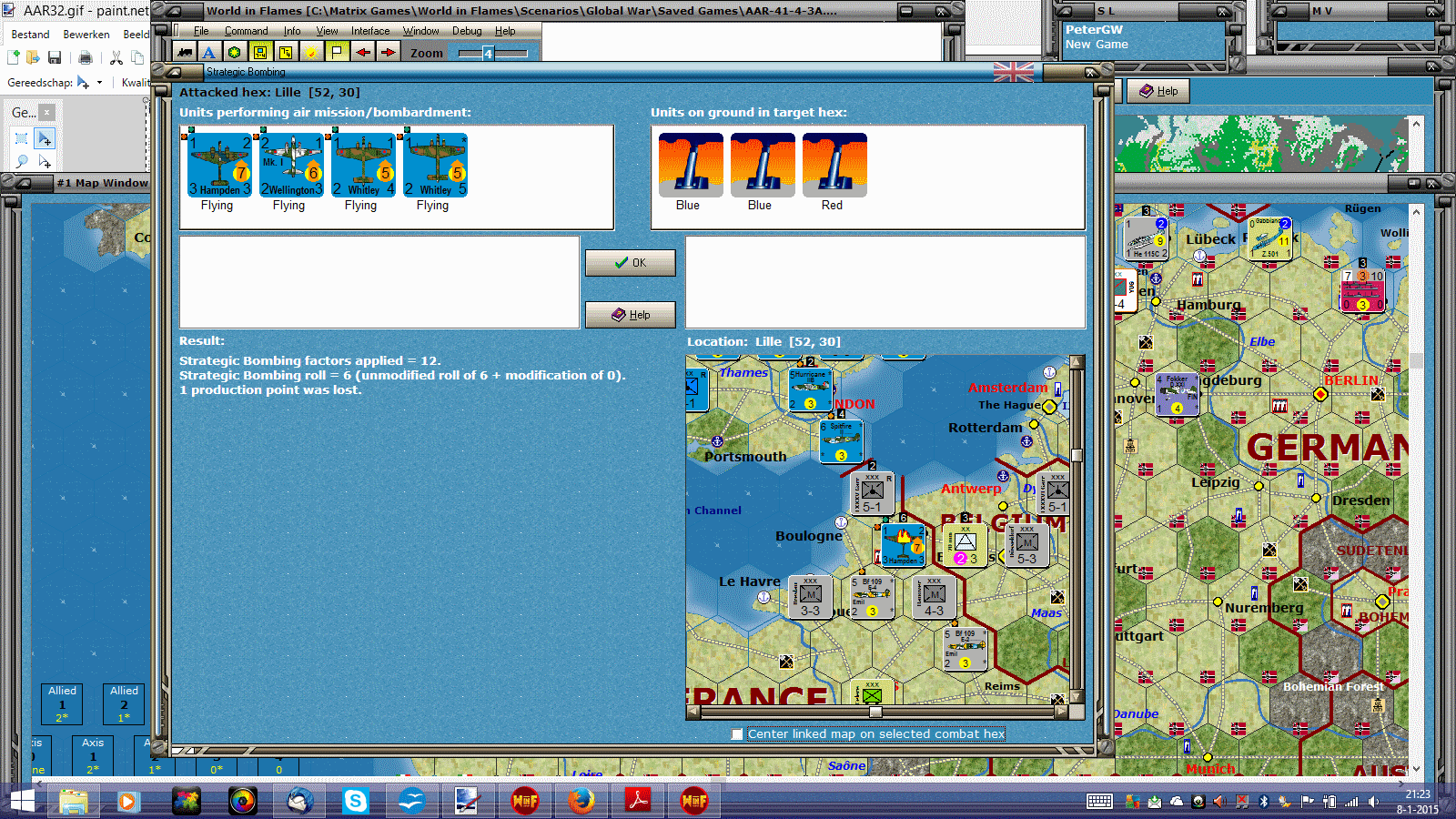Click Help button in Strategic Bombing dialog

pyautogui.click(x=631, y=315)
